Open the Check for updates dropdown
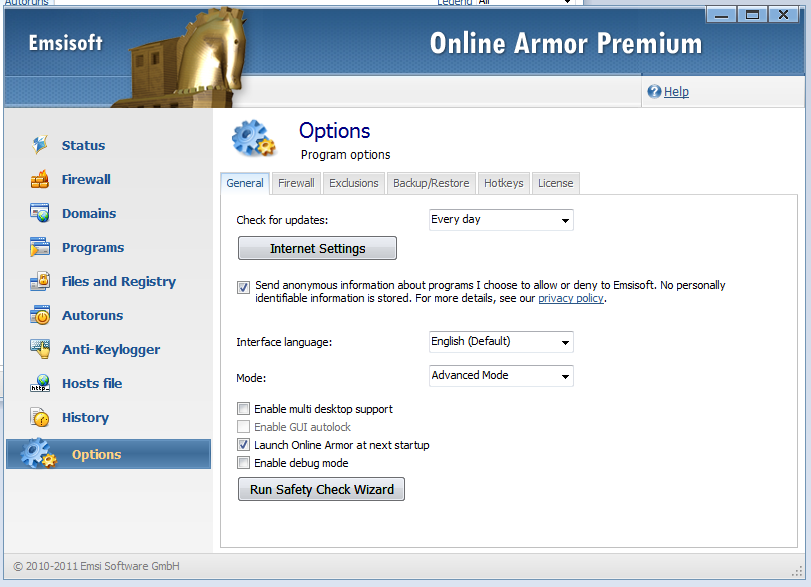811x587 pixels. click(x=501, y=220)
